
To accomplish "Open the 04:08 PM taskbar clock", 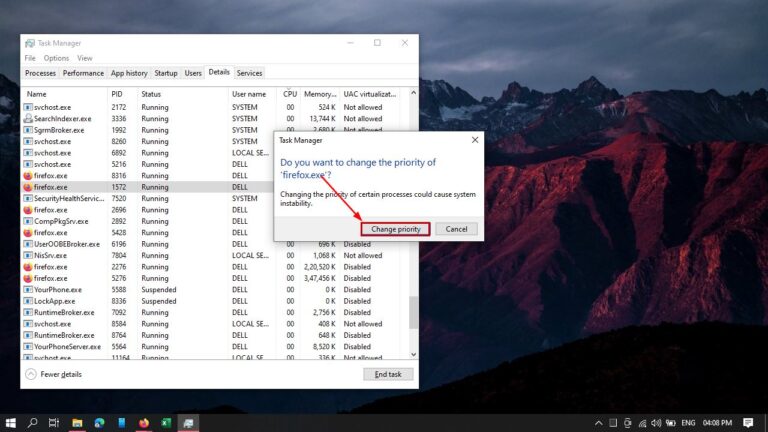I will [717, 423].
